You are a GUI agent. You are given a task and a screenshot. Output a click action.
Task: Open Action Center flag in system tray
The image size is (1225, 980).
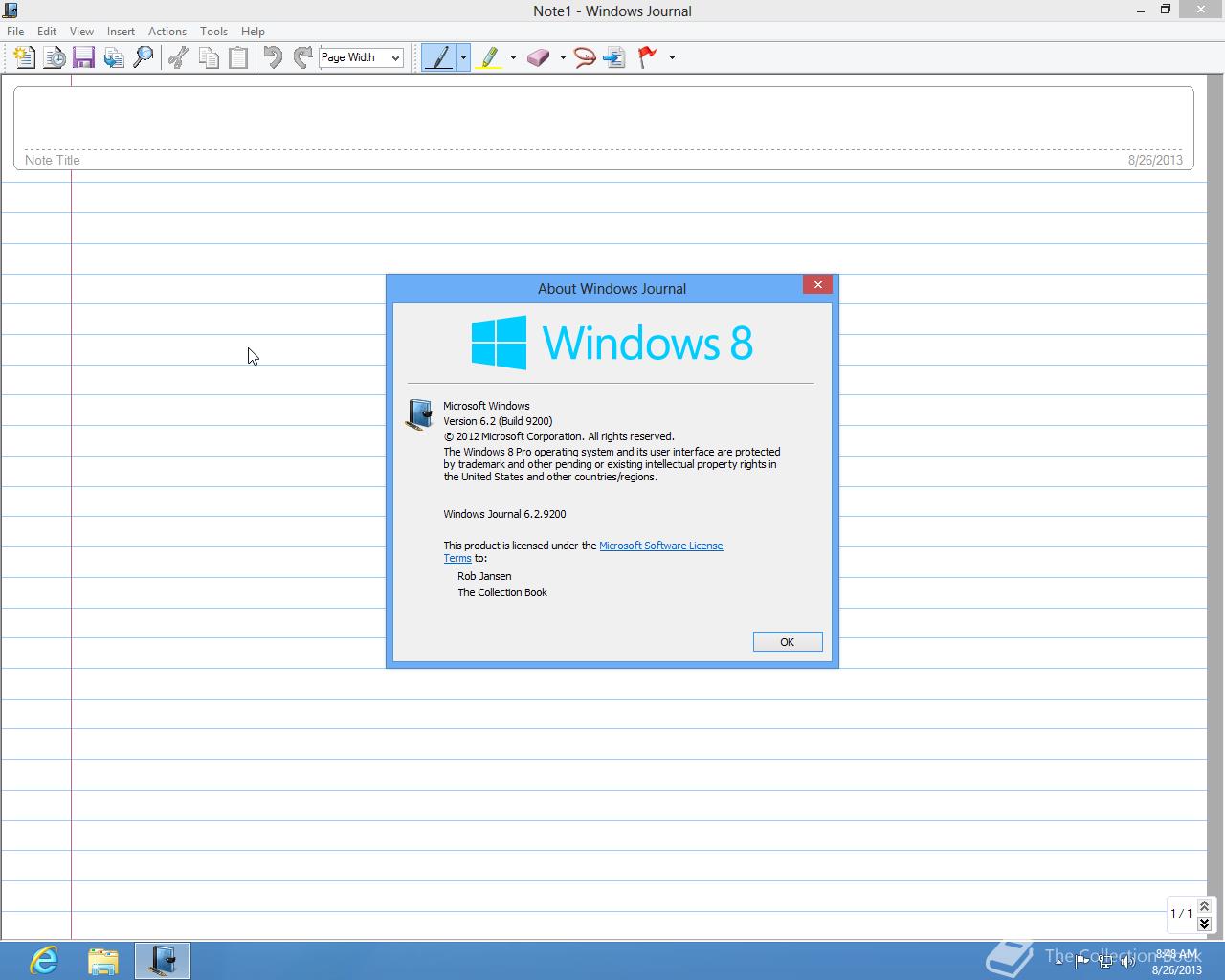[1081, 962]
